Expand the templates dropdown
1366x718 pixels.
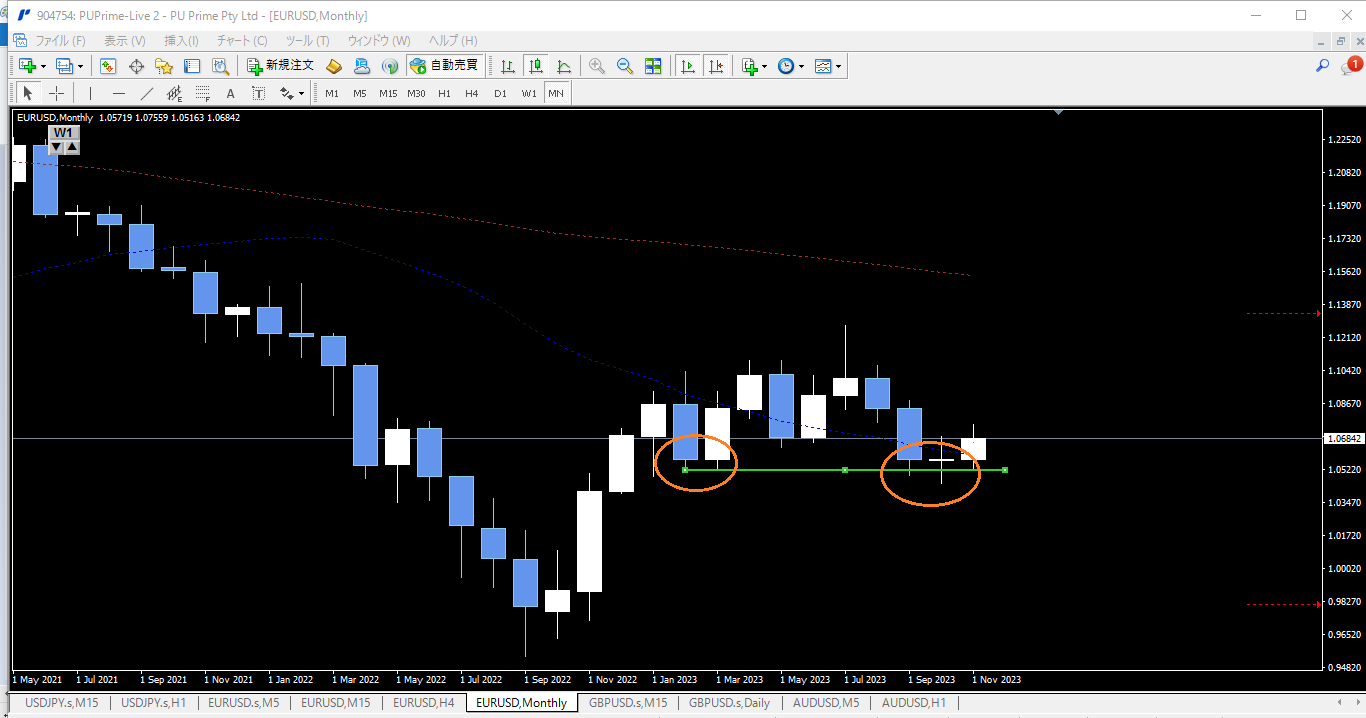click(x=838, y=67)
